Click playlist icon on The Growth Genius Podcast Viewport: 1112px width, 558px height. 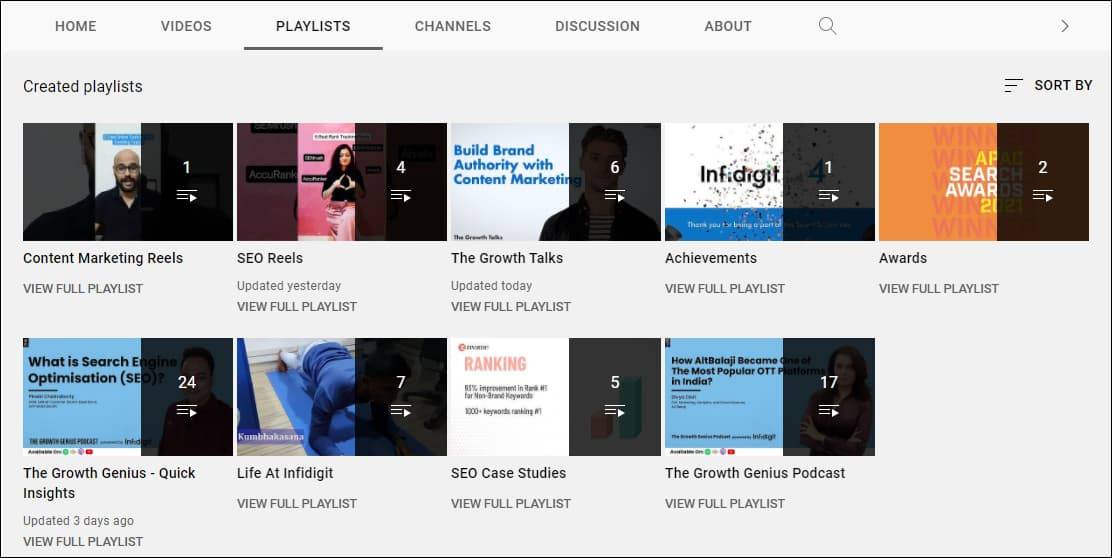[x=828, y=411]
